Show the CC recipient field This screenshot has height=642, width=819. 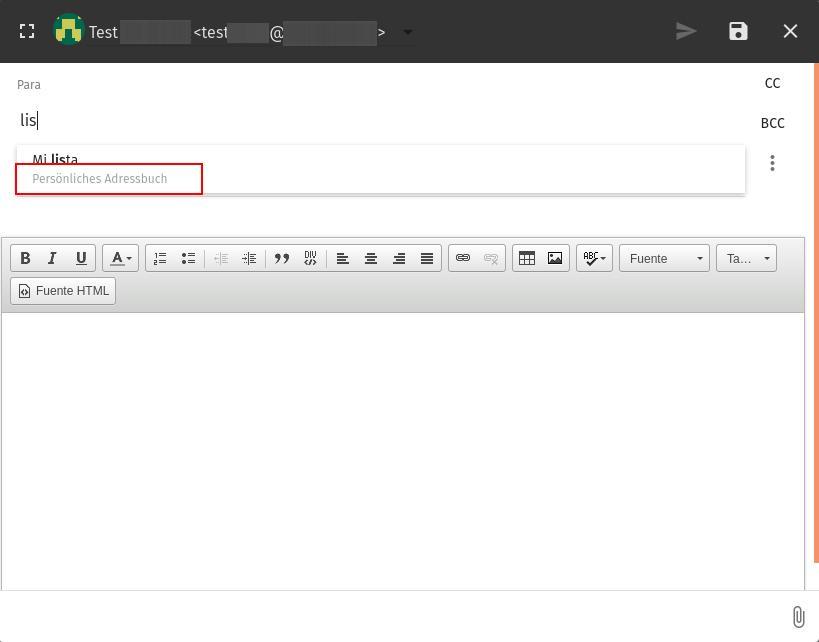click(x=772, y=83)
